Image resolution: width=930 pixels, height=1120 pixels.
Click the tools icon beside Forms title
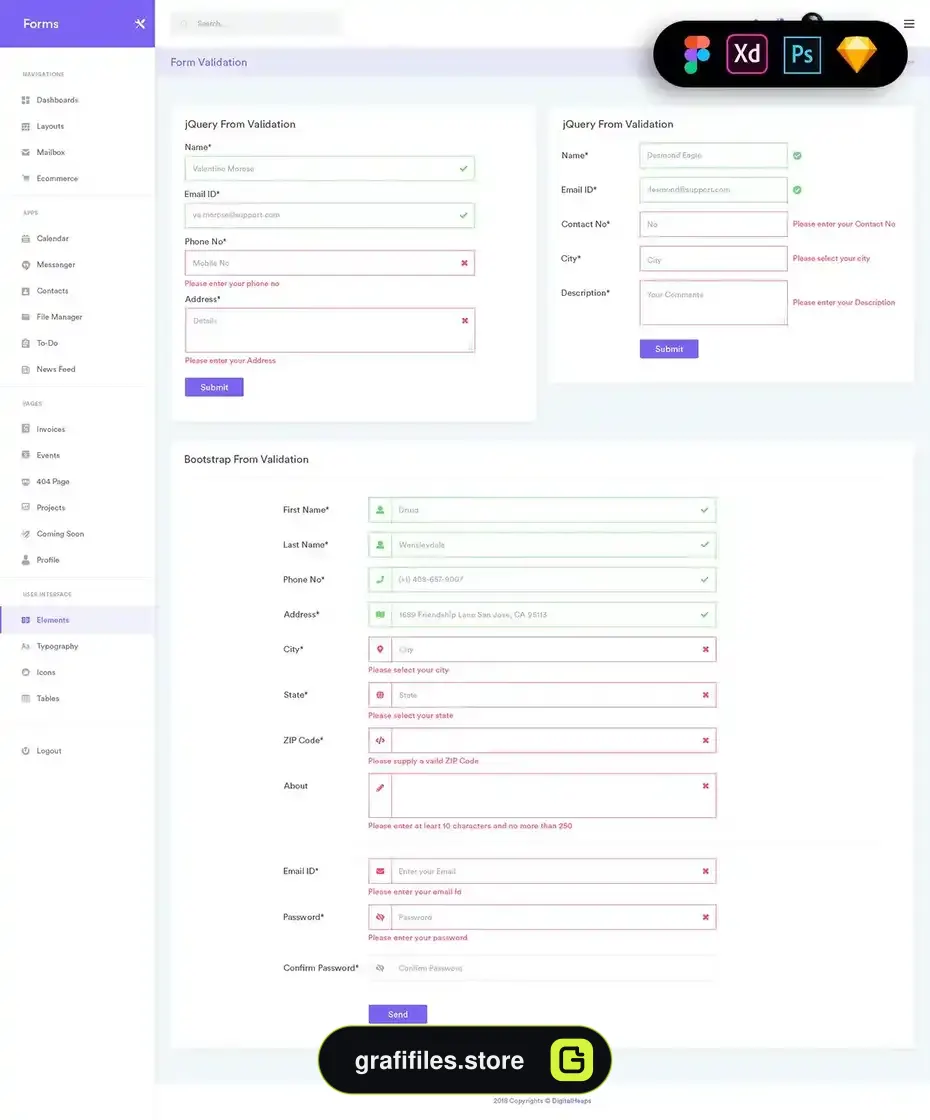tap(139, 24)
